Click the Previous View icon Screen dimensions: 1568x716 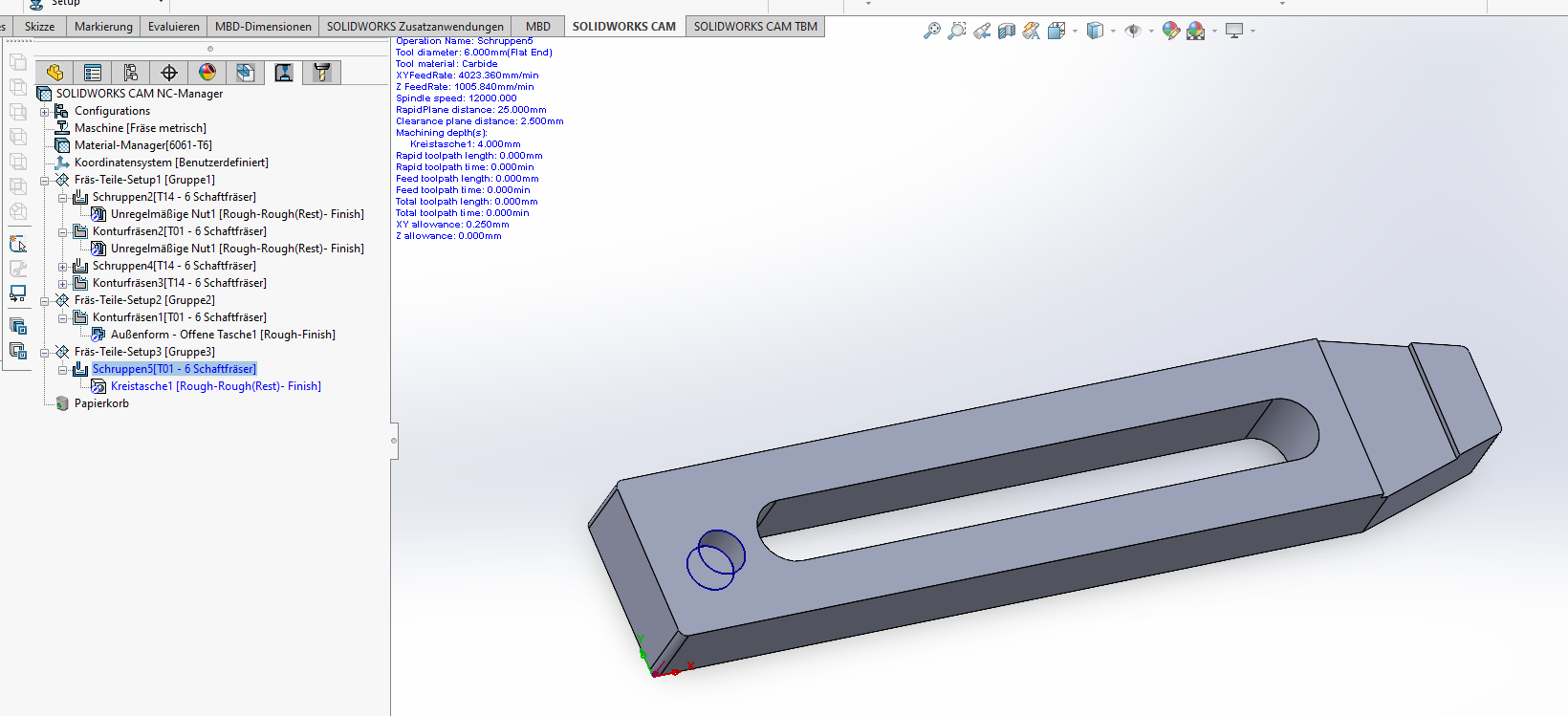point(982,32)
